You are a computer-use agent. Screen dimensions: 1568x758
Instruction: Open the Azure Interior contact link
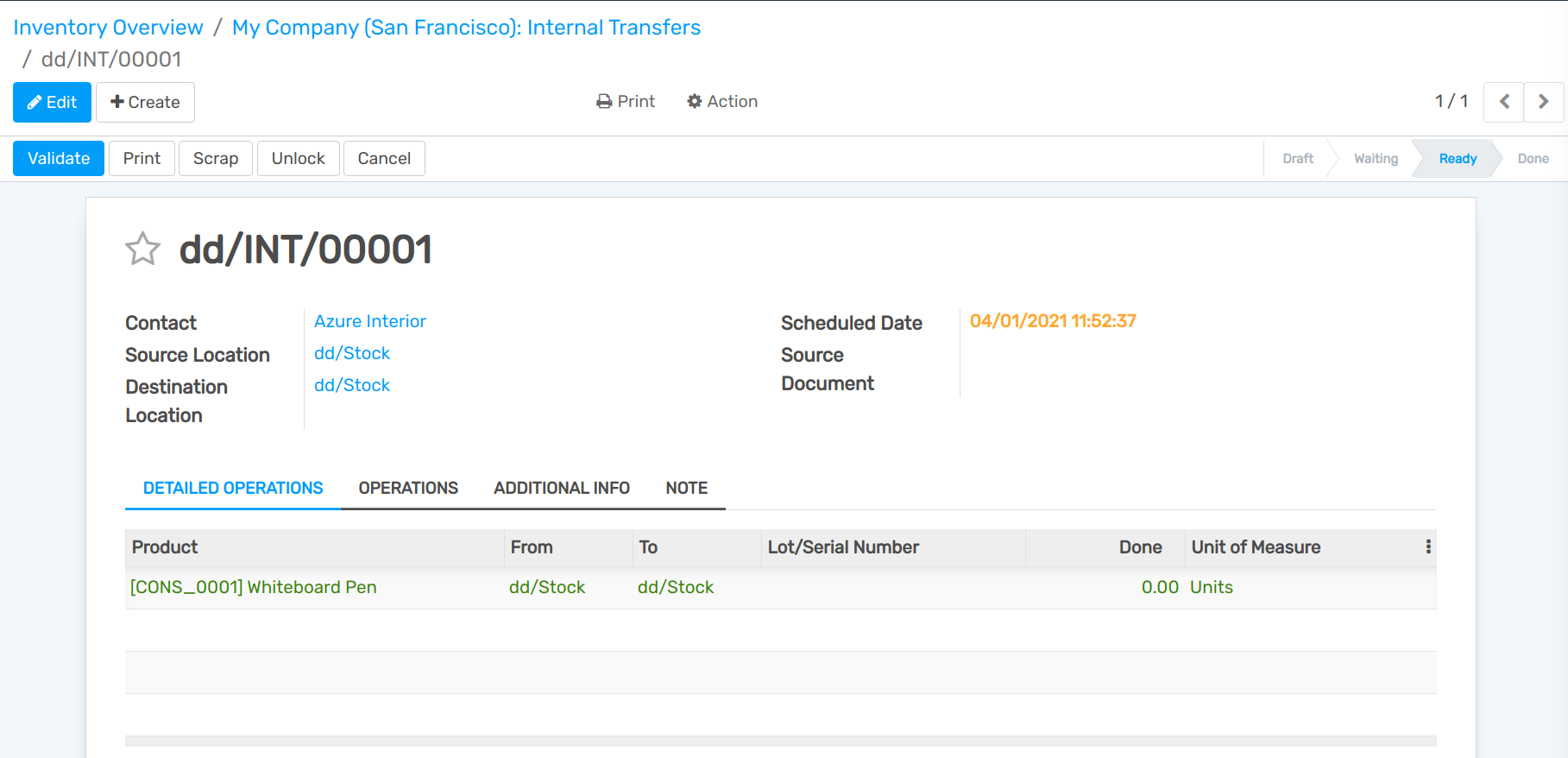pos(370,322)
